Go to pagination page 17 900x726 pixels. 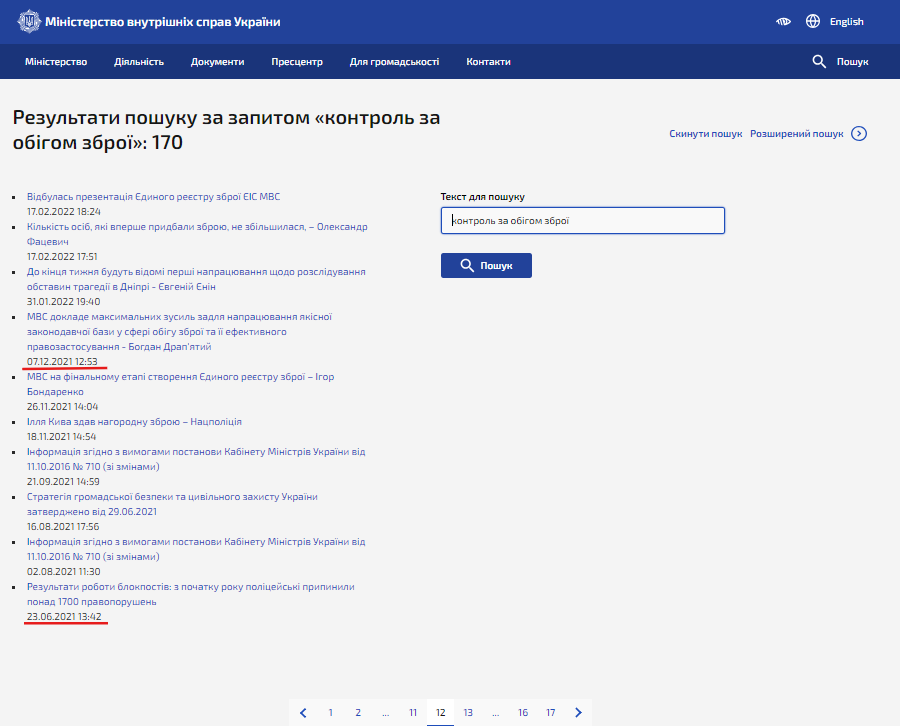(x=550, y=712)
